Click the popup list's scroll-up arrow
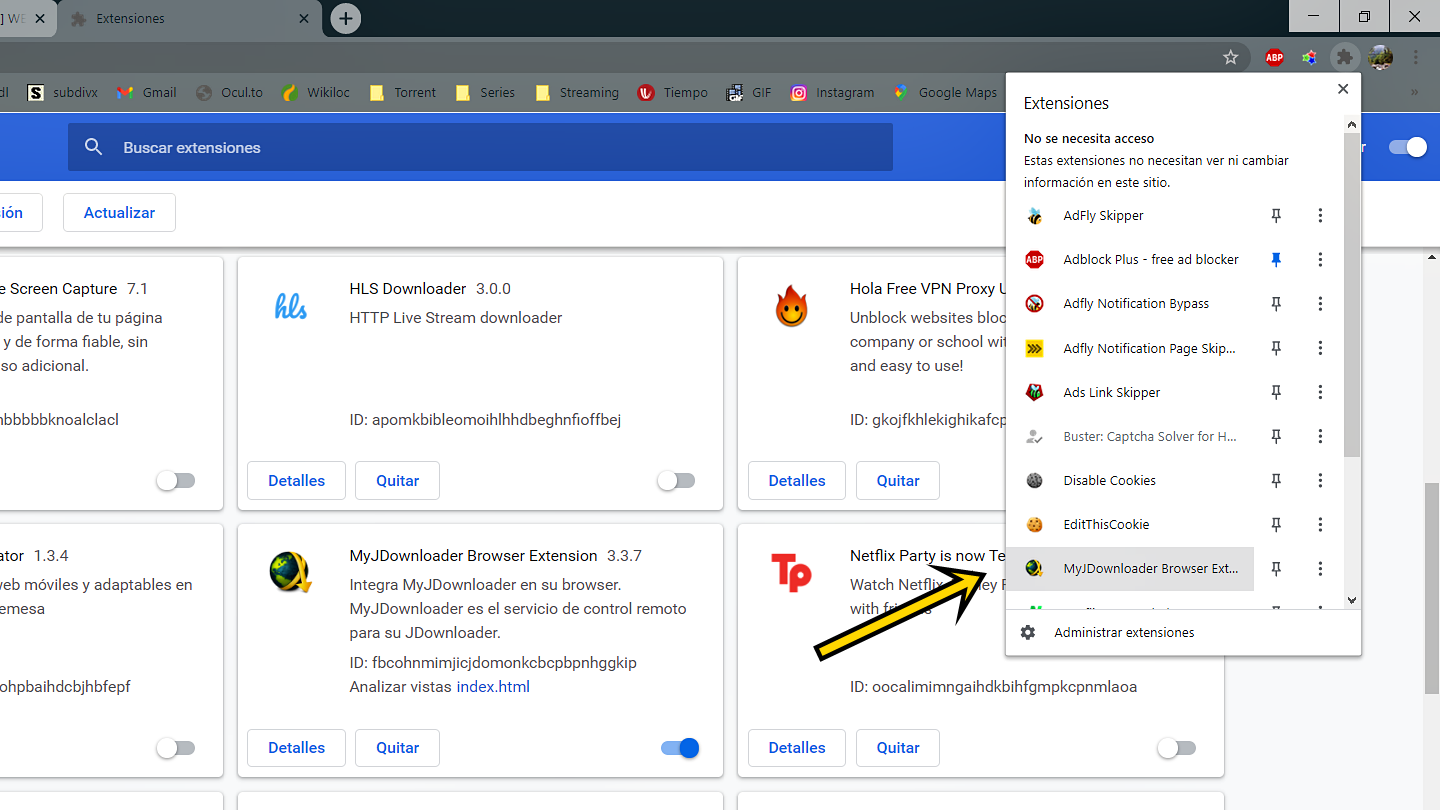Image resolution: width=1440 pixels, height=810 pixels. (x=1352, y=125)
